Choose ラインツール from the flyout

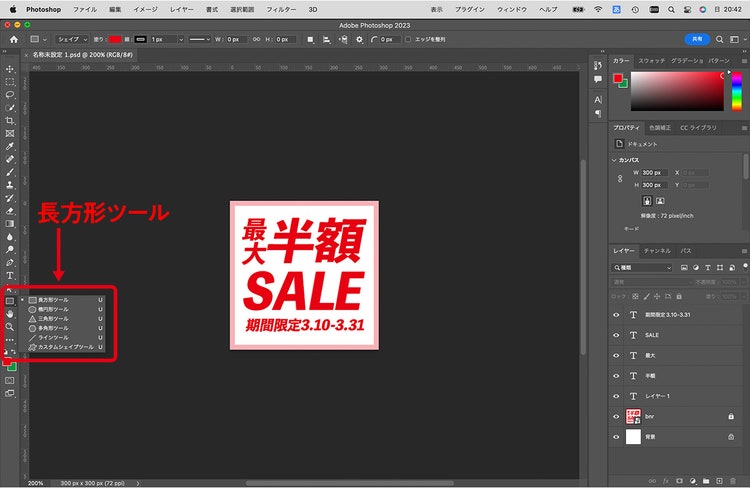66,338
